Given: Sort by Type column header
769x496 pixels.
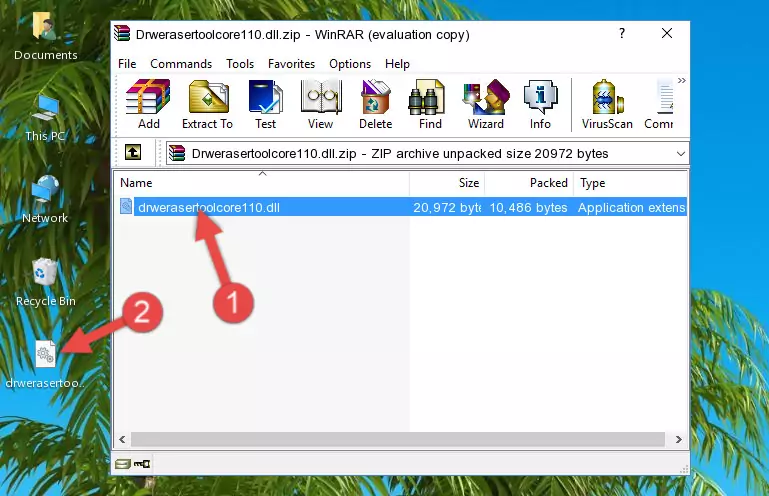Looking at the screenshot, I should click(630, 183).
